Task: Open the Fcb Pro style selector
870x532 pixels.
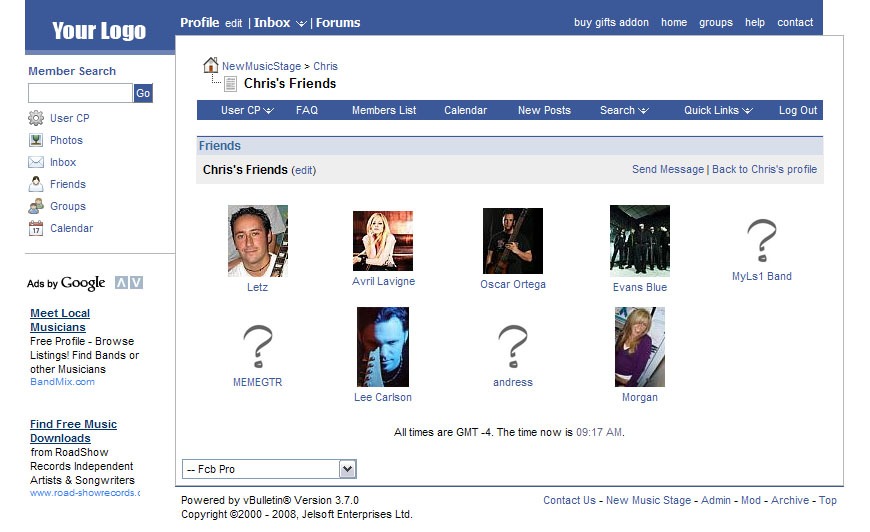Action: 269,469
